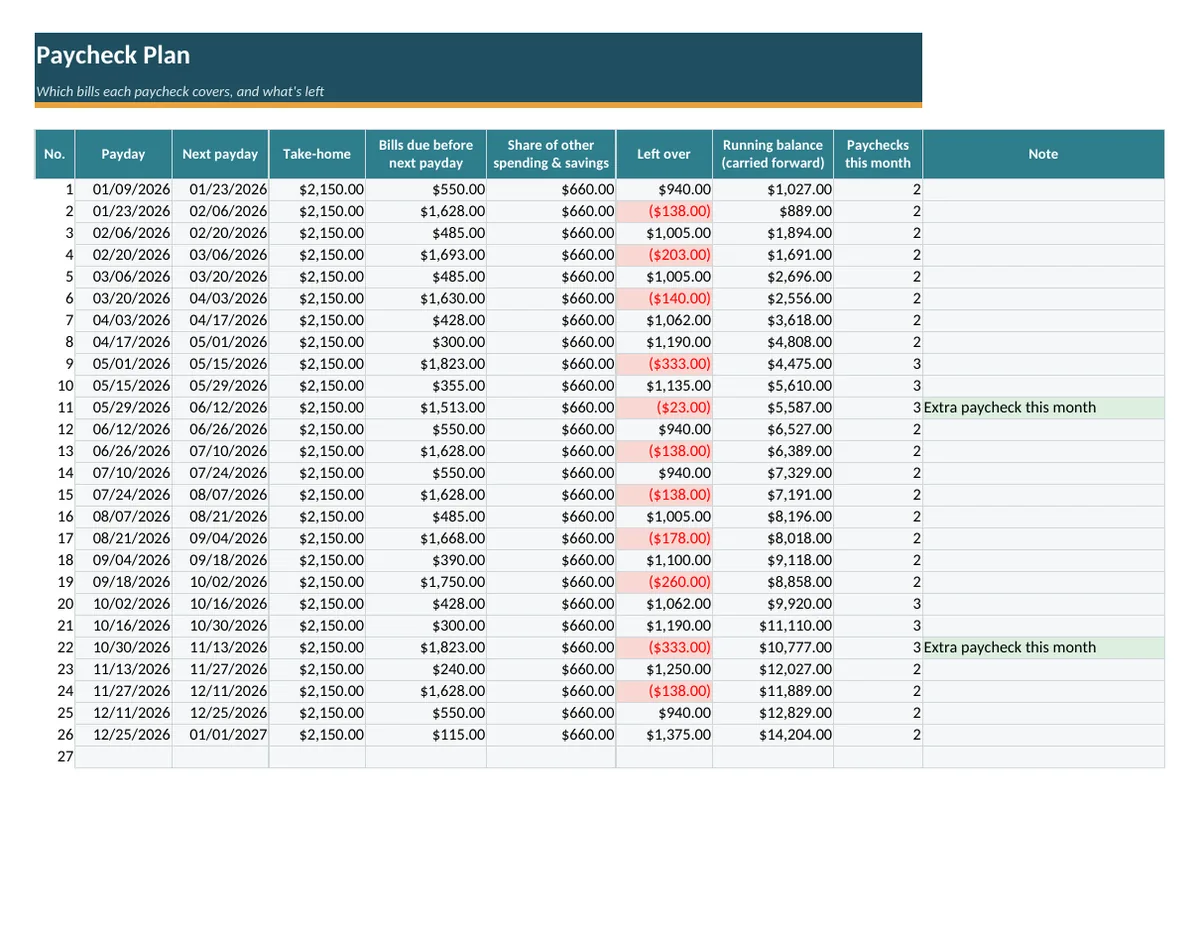1200x927 pixels.
Task: Click the empty Payday cell in row 27
Action: point(123,757)
